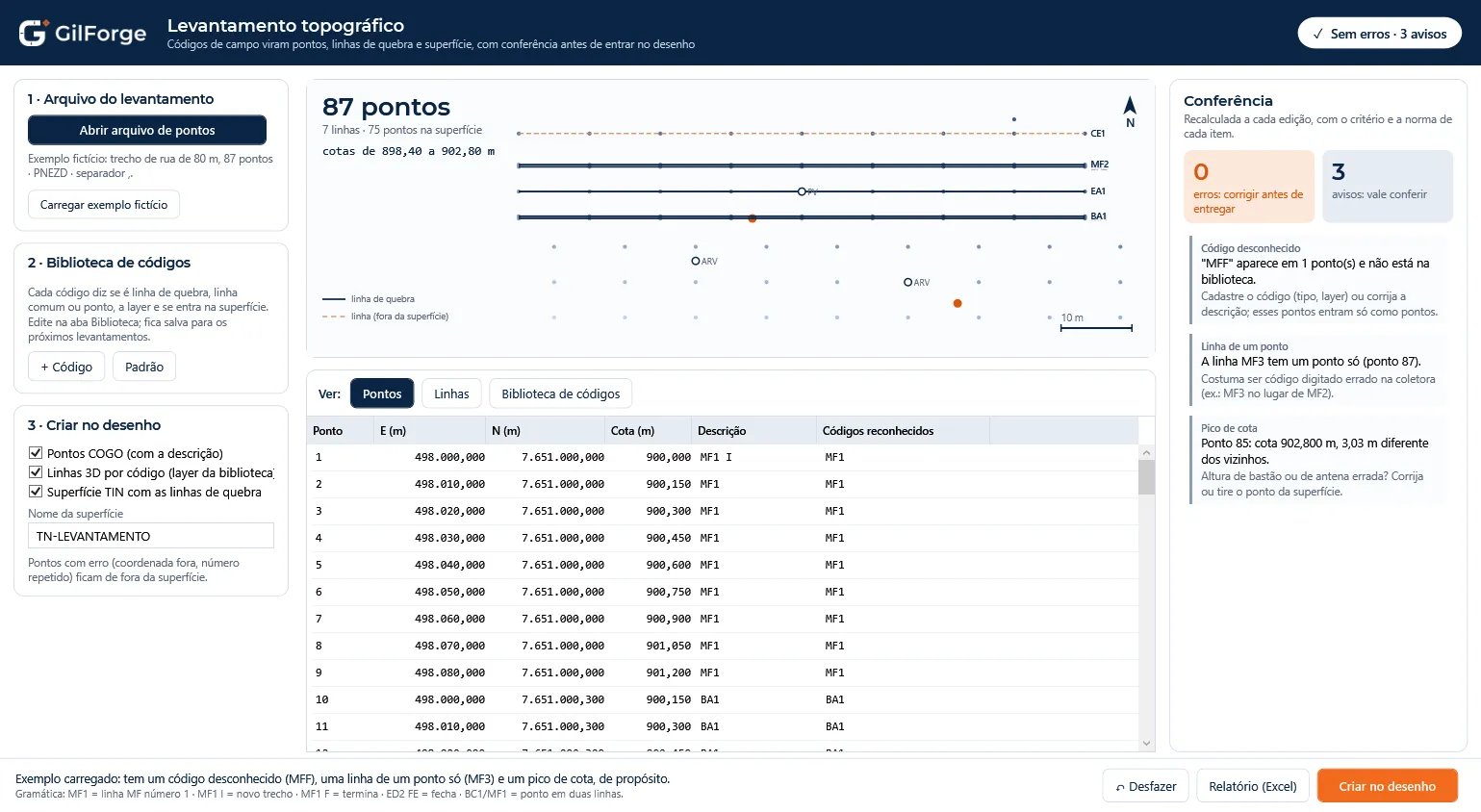1481x812 pixels.
Task: Select the Linha de um ponto warning
Action: pyautogui.click(x=1318, y=369)
